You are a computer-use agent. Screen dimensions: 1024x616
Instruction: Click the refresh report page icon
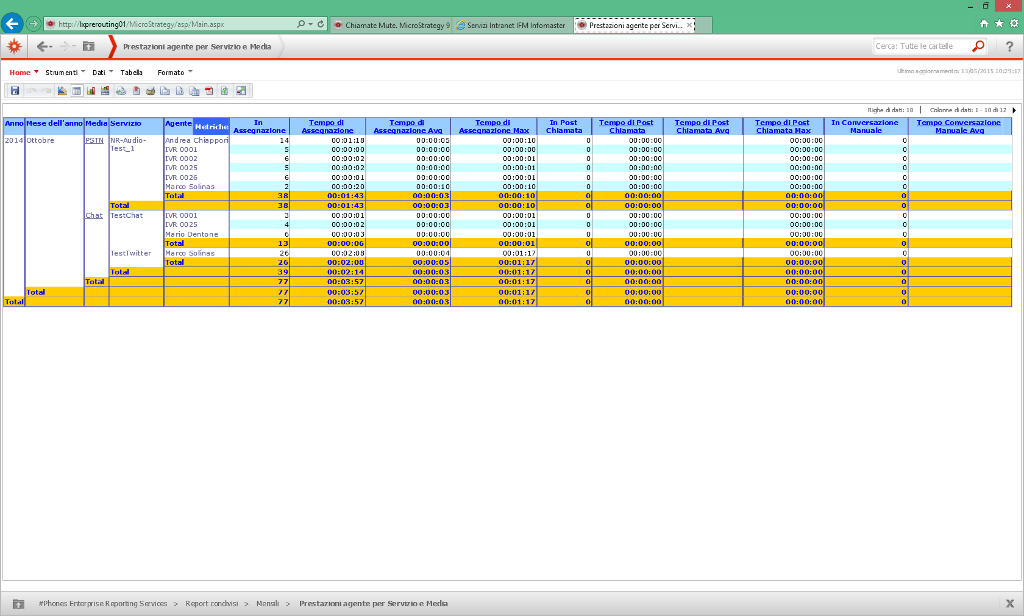coord(225,91)
